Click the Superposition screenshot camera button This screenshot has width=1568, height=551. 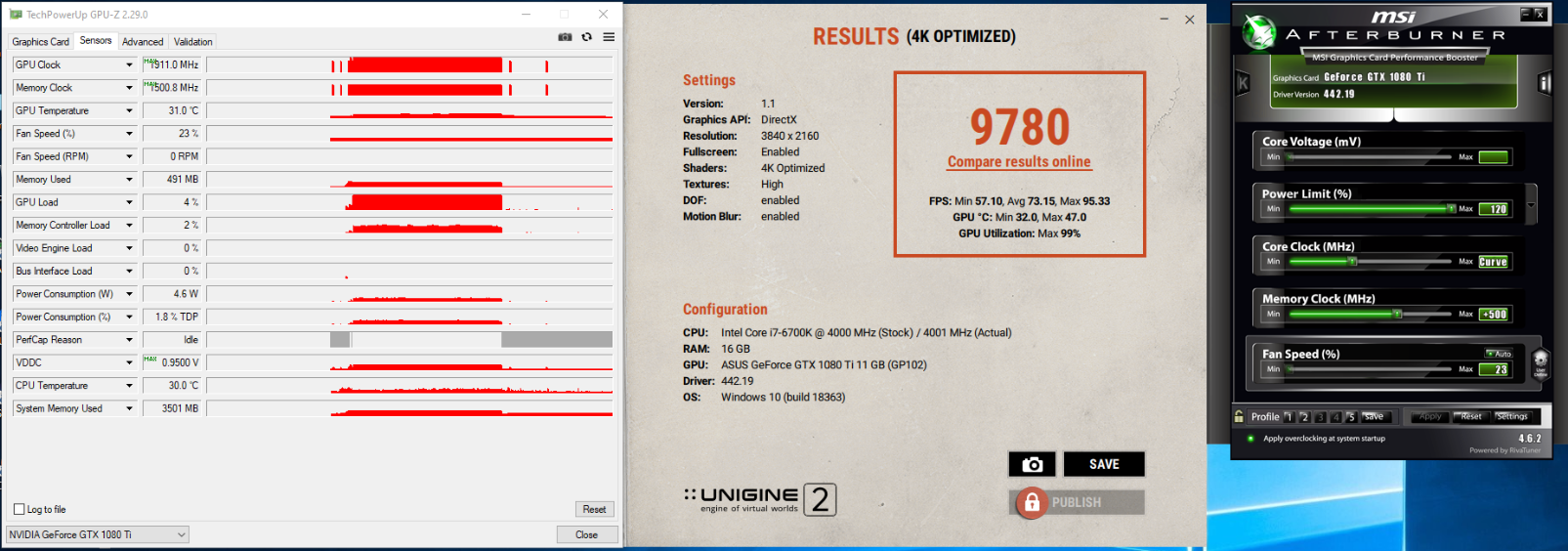(1032, 464)
